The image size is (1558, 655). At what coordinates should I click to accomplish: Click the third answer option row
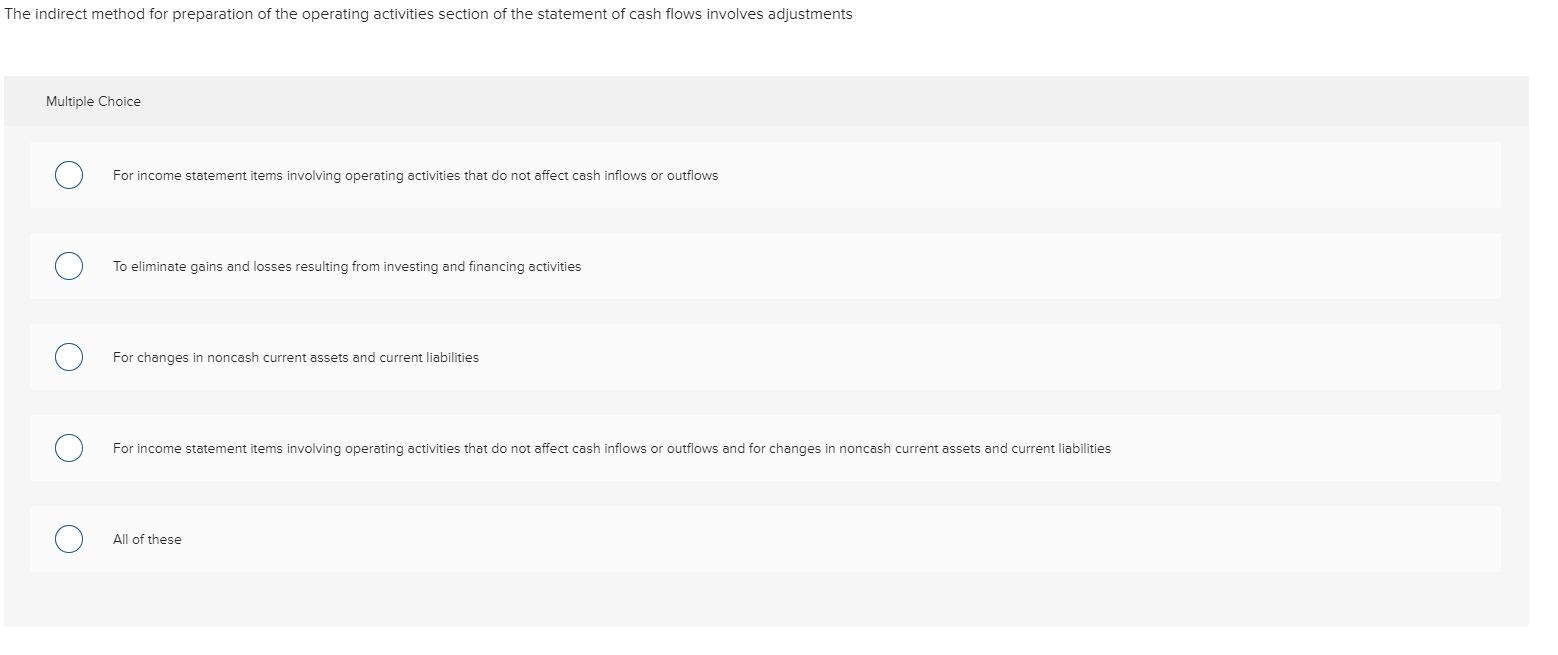pos(767,357)
